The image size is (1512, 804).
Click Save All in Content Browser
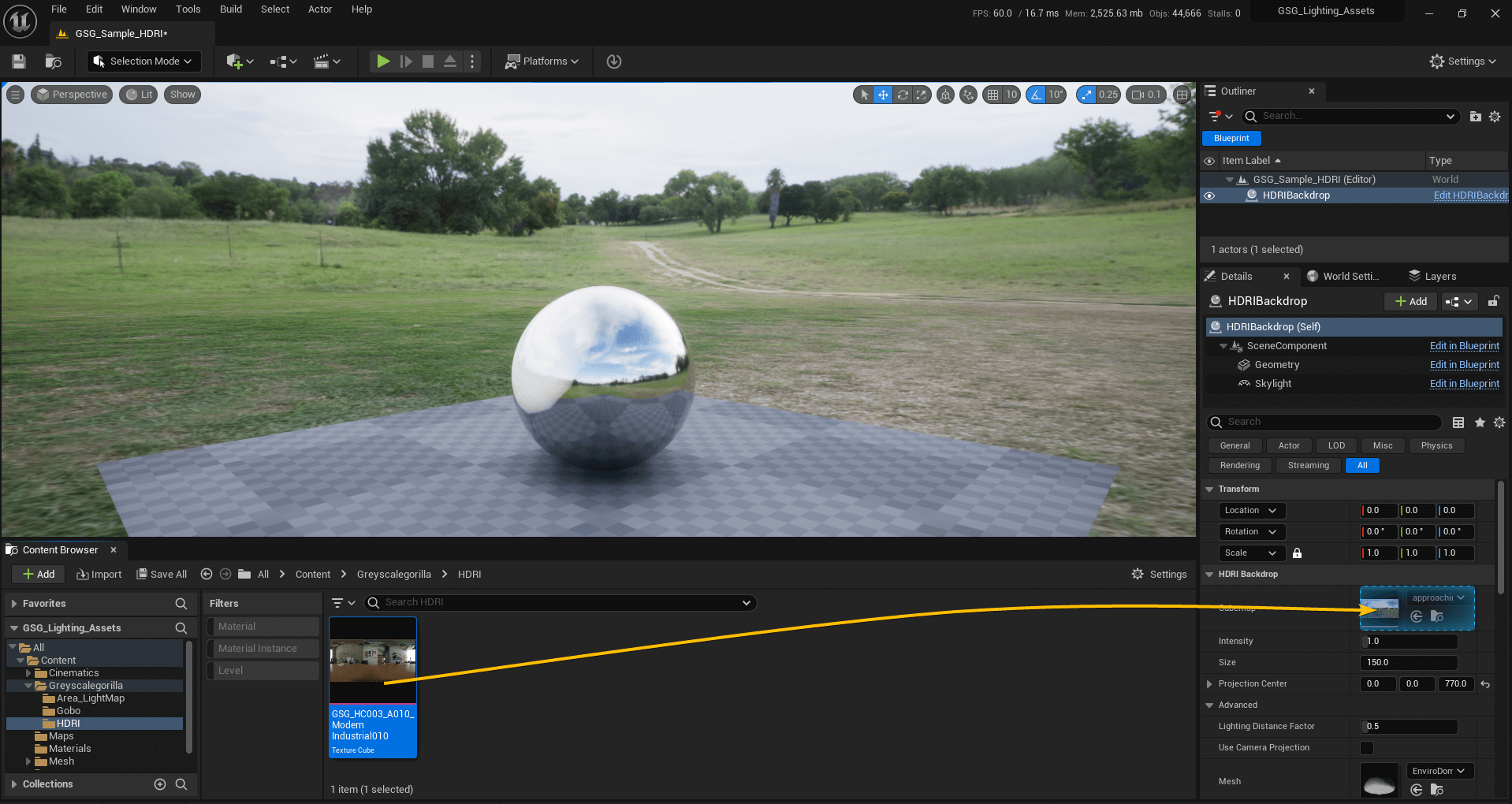click(162, 575)
